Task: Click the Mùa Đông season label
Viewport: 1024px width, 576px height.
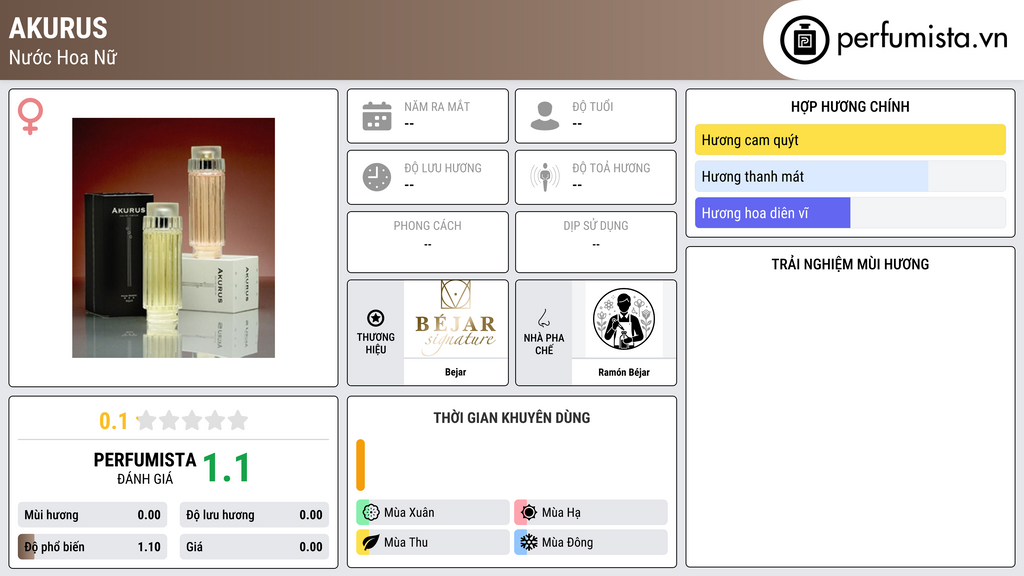Action: [567, 542]
